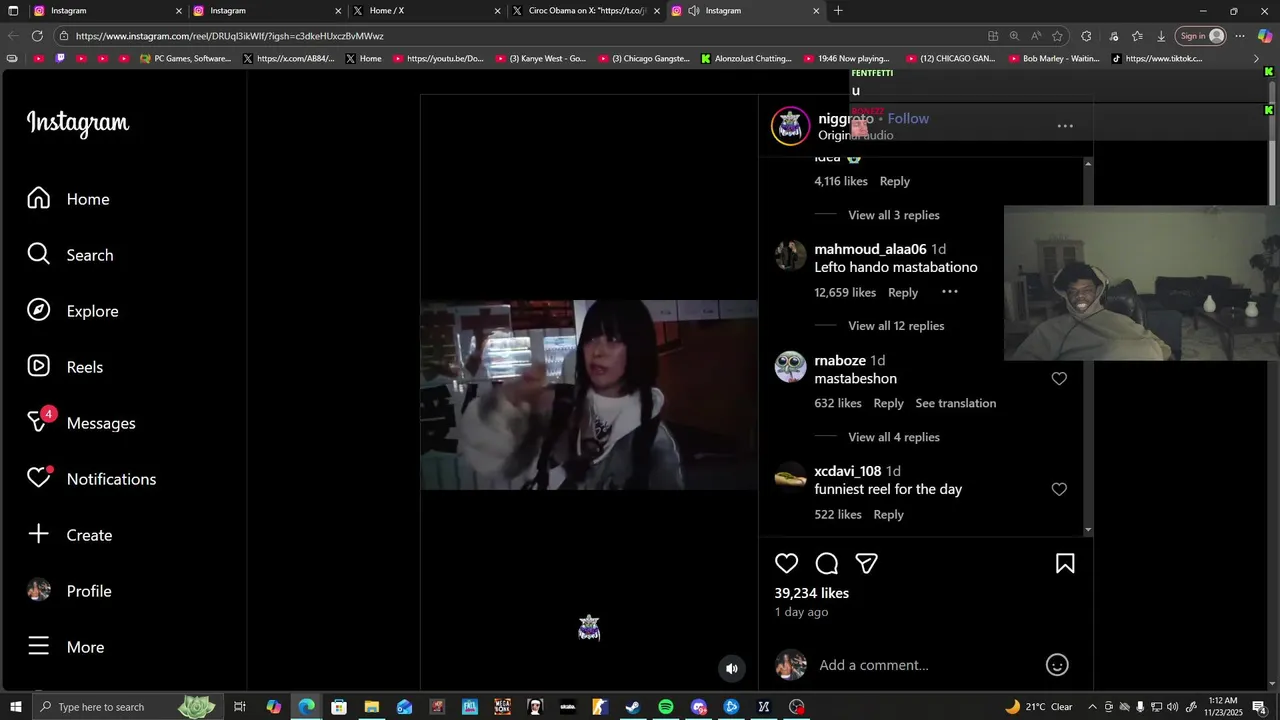This screenshot has height=720, width=1280.
Task: Switch to second Instagram tab
Action: coord(266,11)
